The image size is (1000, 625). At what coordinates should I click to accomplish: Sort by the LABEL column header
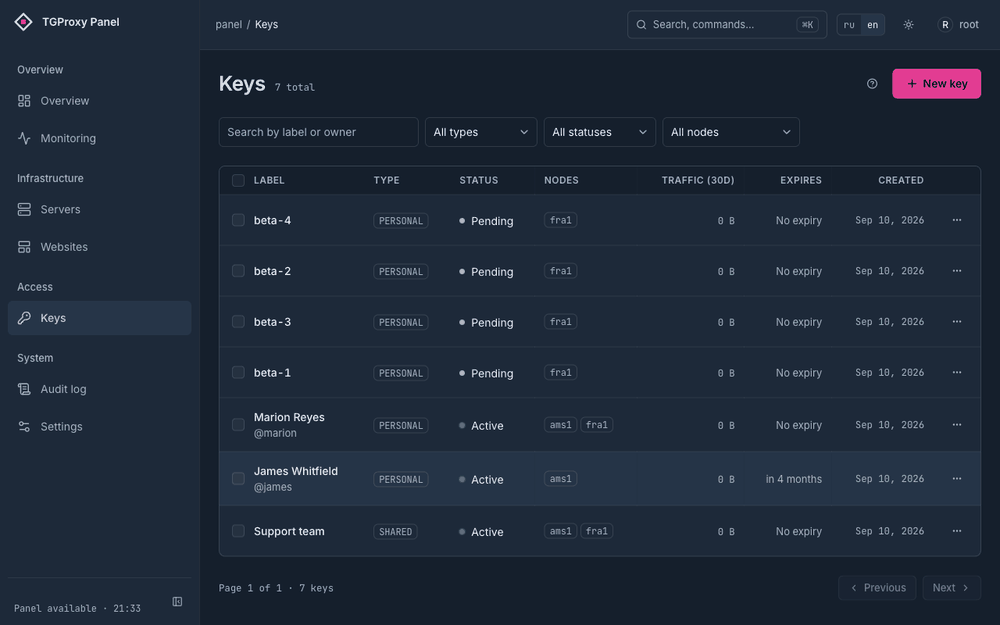coord(269,180)
